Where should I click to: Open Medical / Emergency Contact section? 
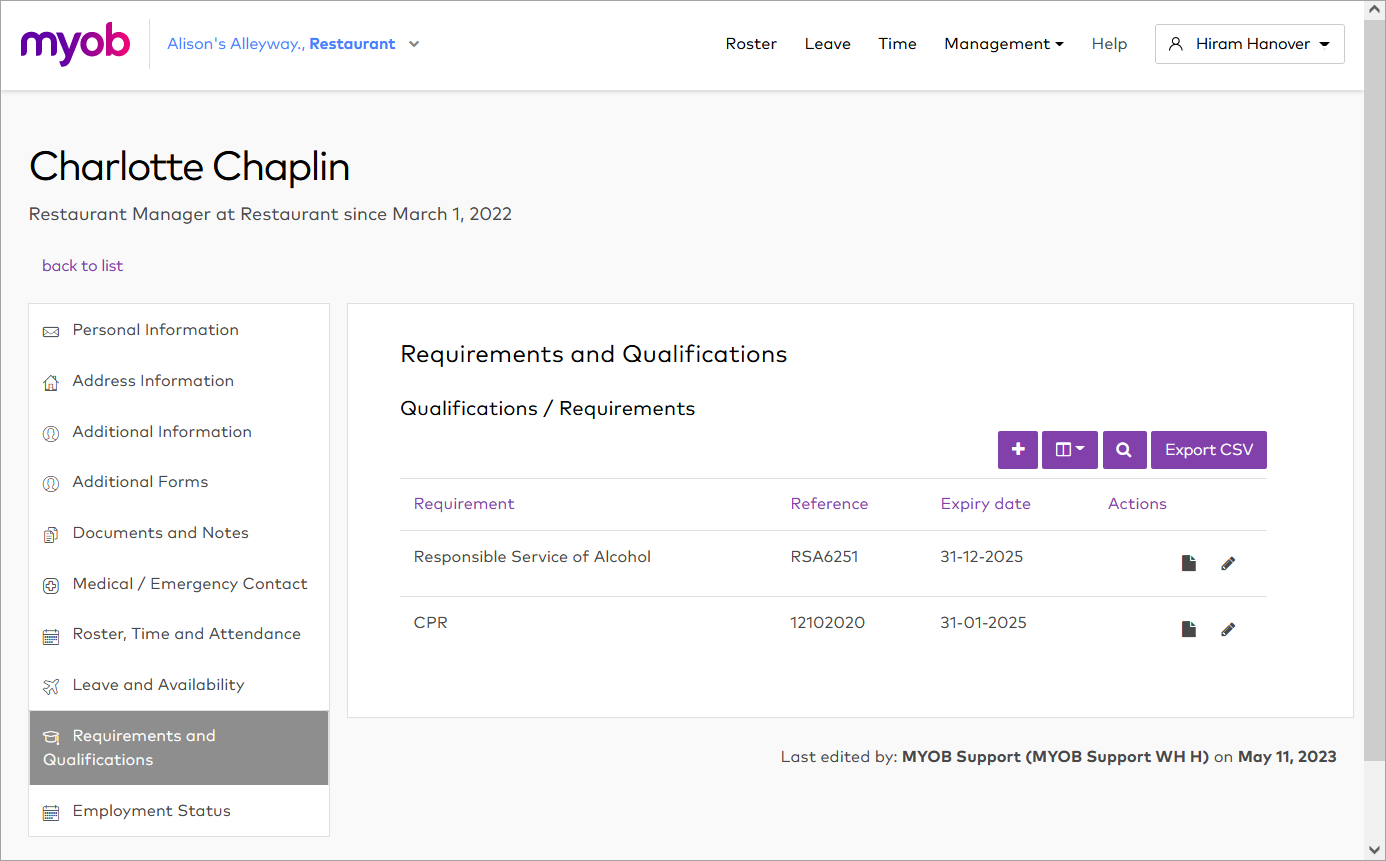pos(189,584)
